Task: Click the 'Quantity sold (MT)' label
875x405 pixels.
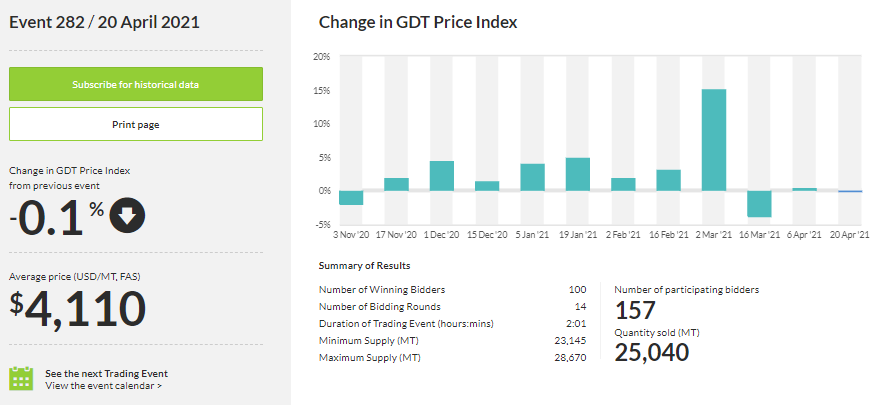Action: pos(657,332)
